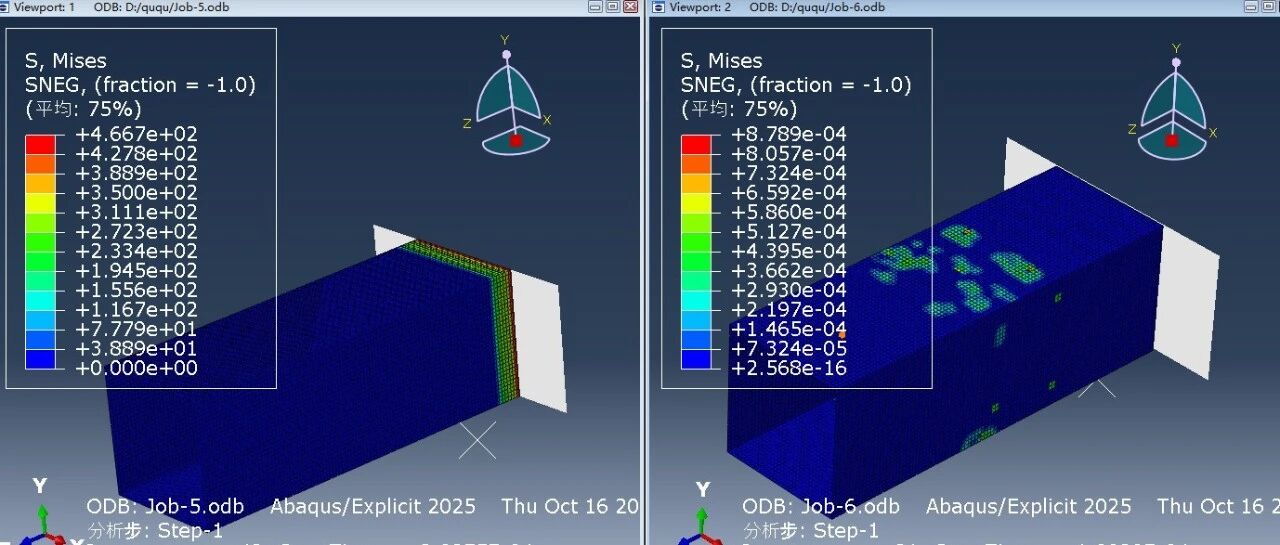Close Viewport 1 with the red X
The width and height of the screenshot is (1280, 545).
click(x=630, y=6)
